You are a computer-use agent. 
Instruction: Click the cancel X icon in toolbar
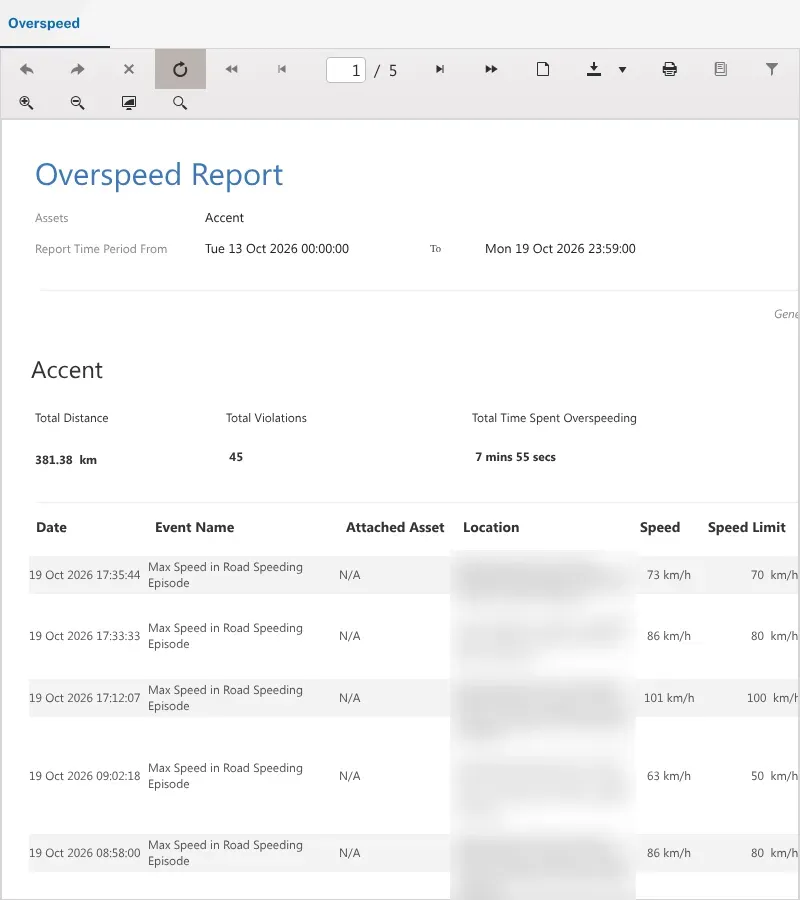[x=129, y=69]
